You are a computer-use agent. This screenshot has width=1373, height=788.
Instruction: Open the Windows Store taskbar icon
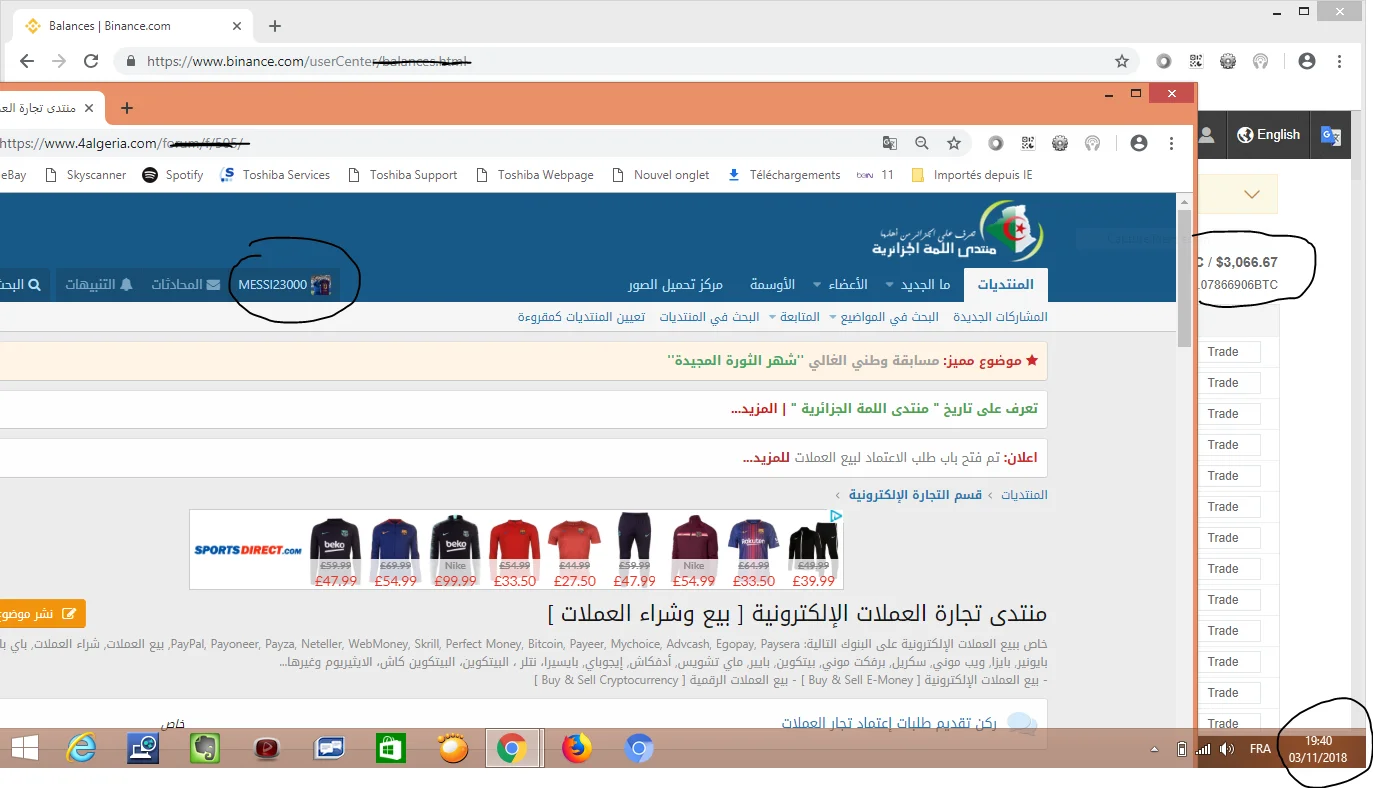pyautogui.click(x=390, y=748)
